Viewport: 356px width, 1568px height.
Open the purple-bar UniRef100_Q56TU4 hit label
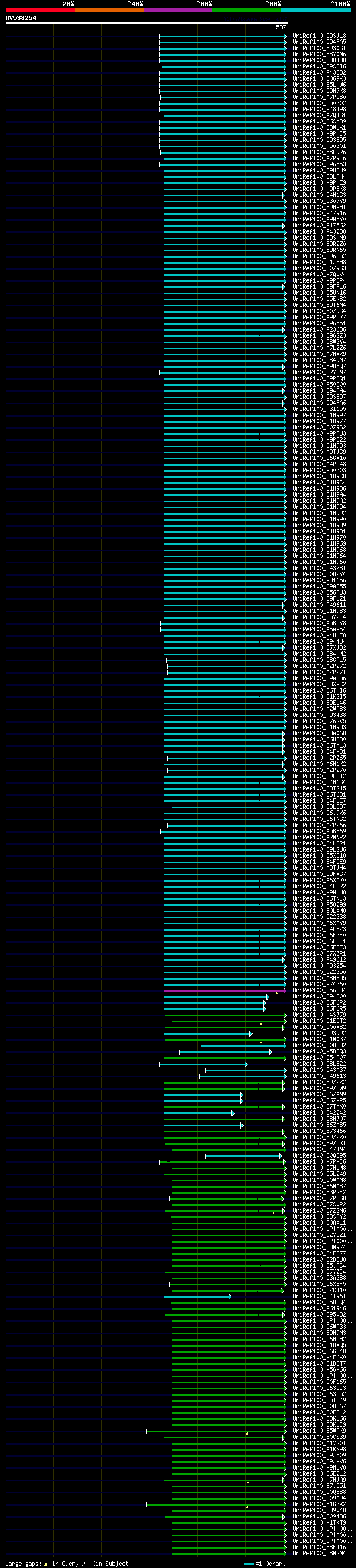pos(319,990)
